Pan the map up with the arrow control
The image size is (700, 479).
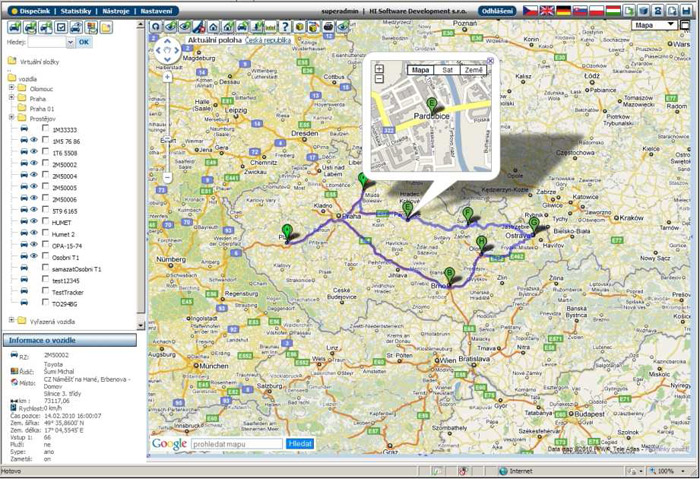[168, 41]
